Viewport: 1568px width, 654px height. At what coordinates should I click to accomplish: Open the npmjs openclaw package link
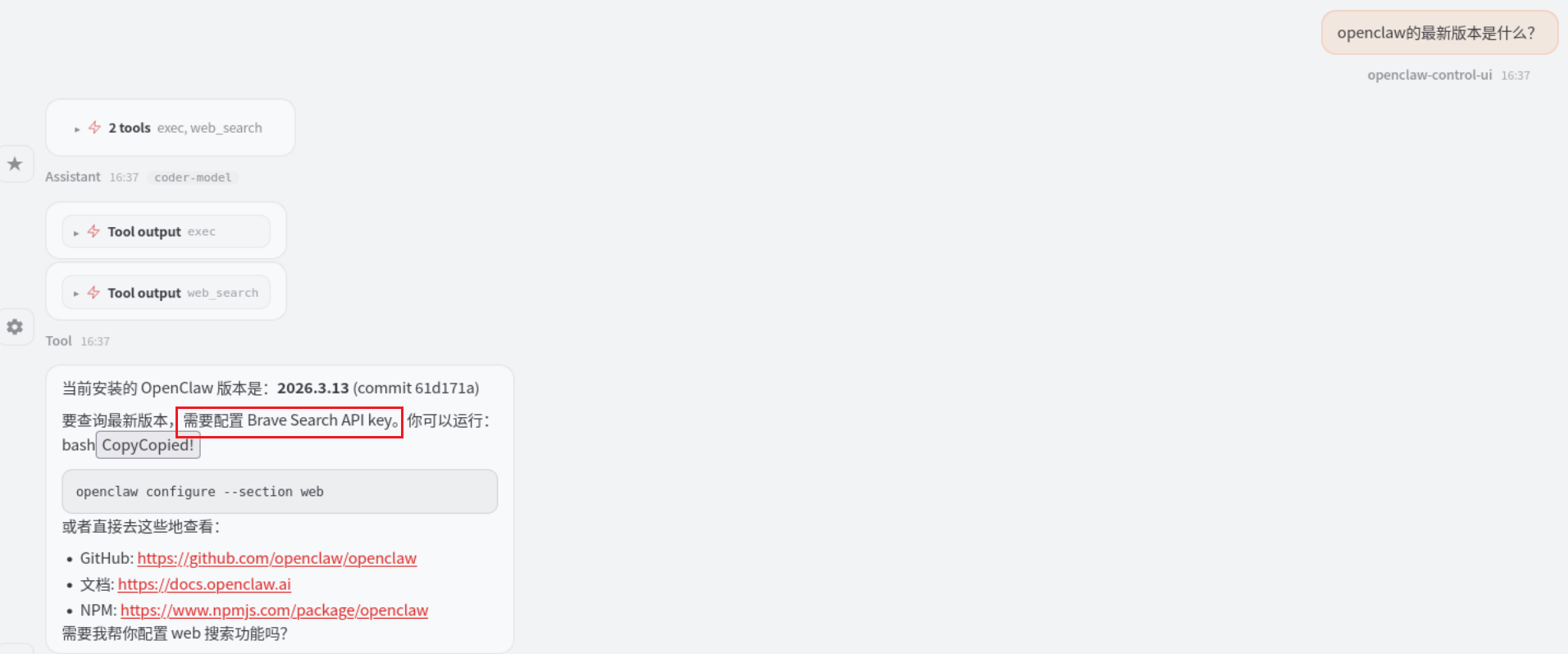pyautogui.click(x=274, y=611)
